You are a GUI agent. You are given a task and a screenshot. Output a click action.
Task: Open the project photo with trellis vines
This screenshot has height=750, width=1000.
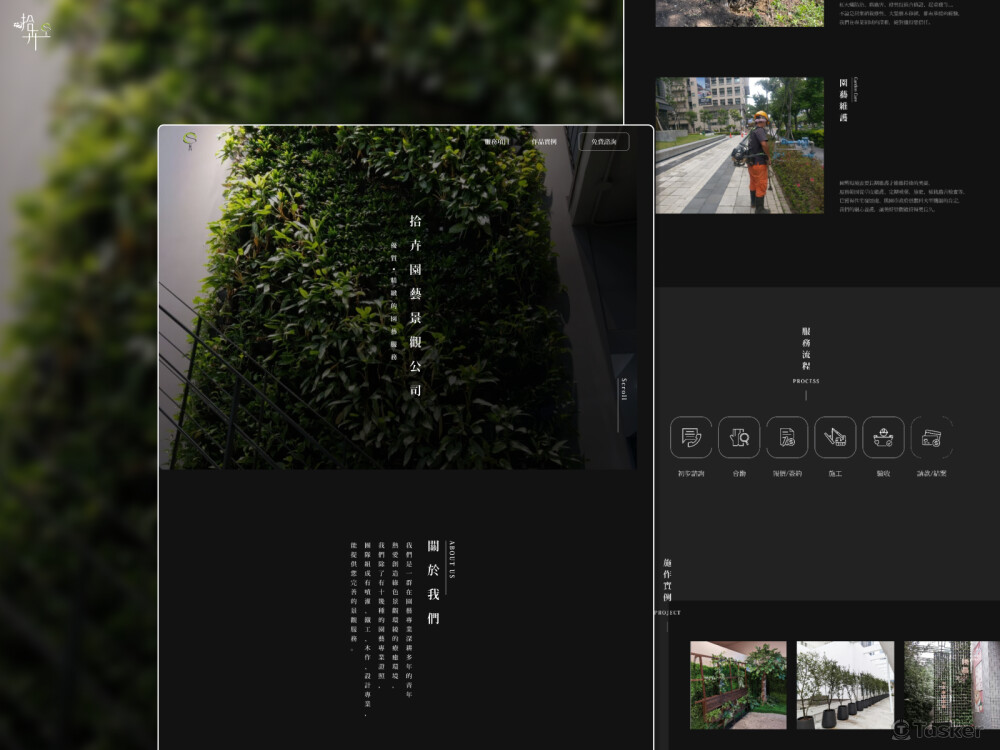tap(739, 685)
